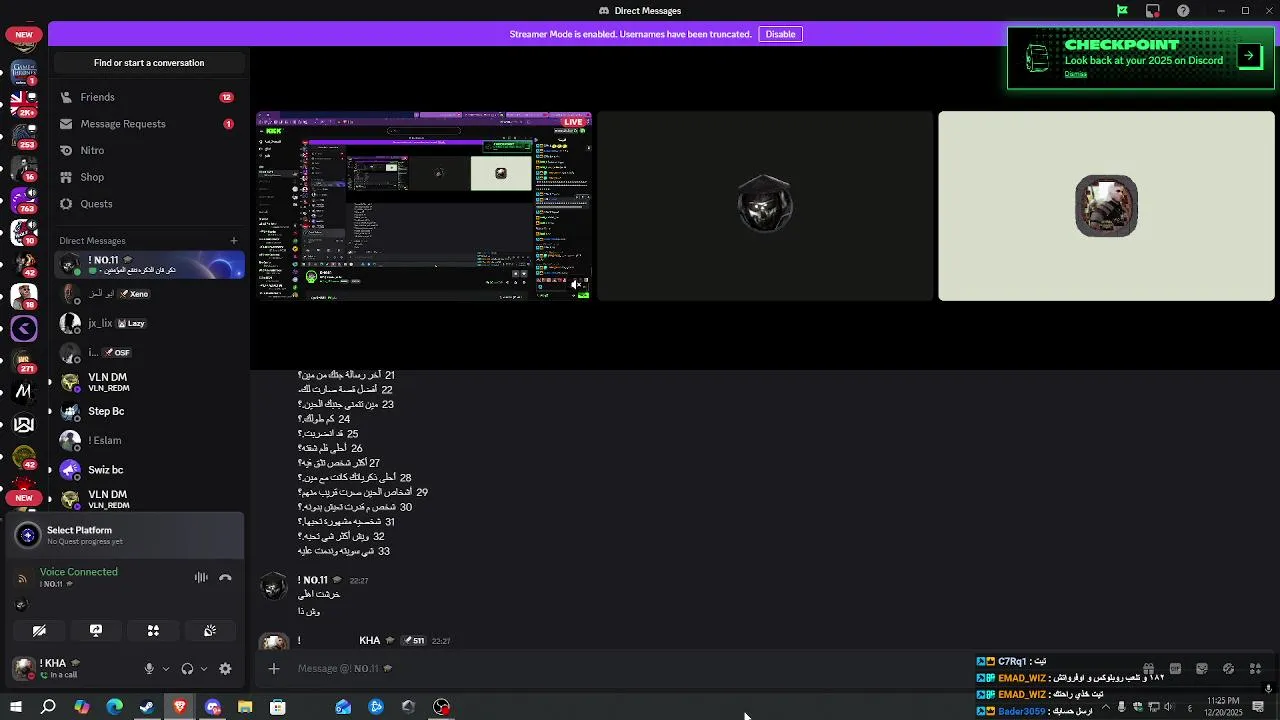The image size is (1280, 720).
Task: Select the light background call tile
Action: 1106,206
